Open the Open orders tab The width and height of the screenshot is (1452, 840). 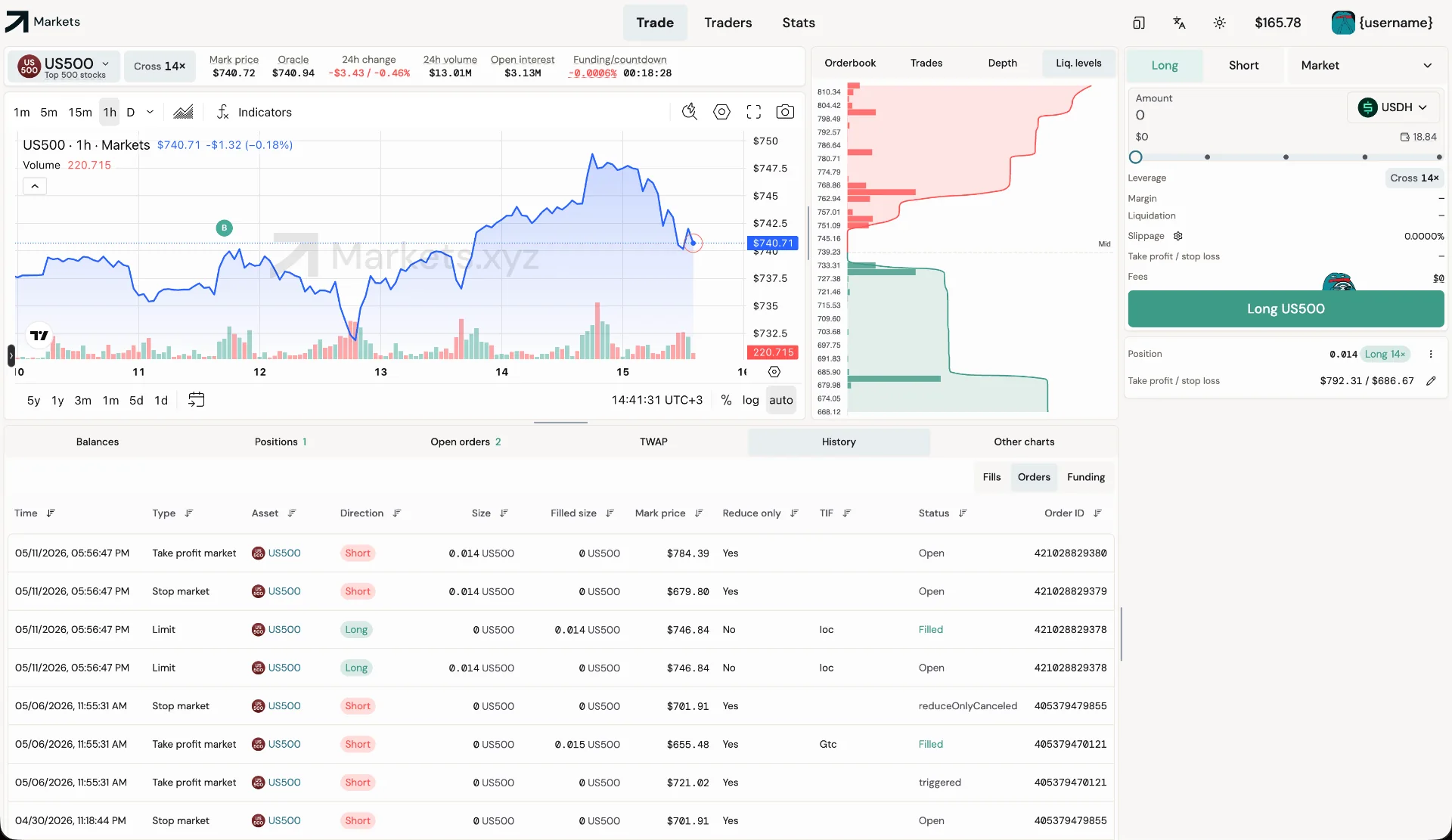pyautogui.click(x=465, y=442)
